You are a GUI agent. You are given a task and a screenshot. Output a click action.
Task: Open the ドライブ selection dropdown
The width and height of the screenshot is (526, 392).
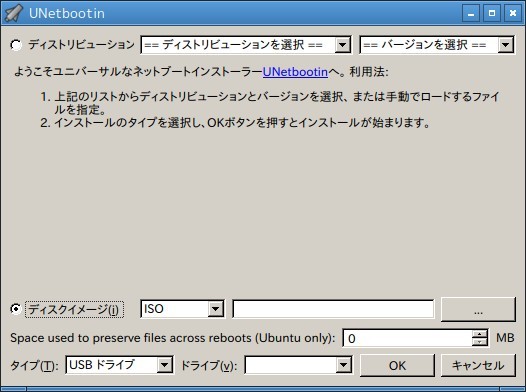(x=298, y=365)
